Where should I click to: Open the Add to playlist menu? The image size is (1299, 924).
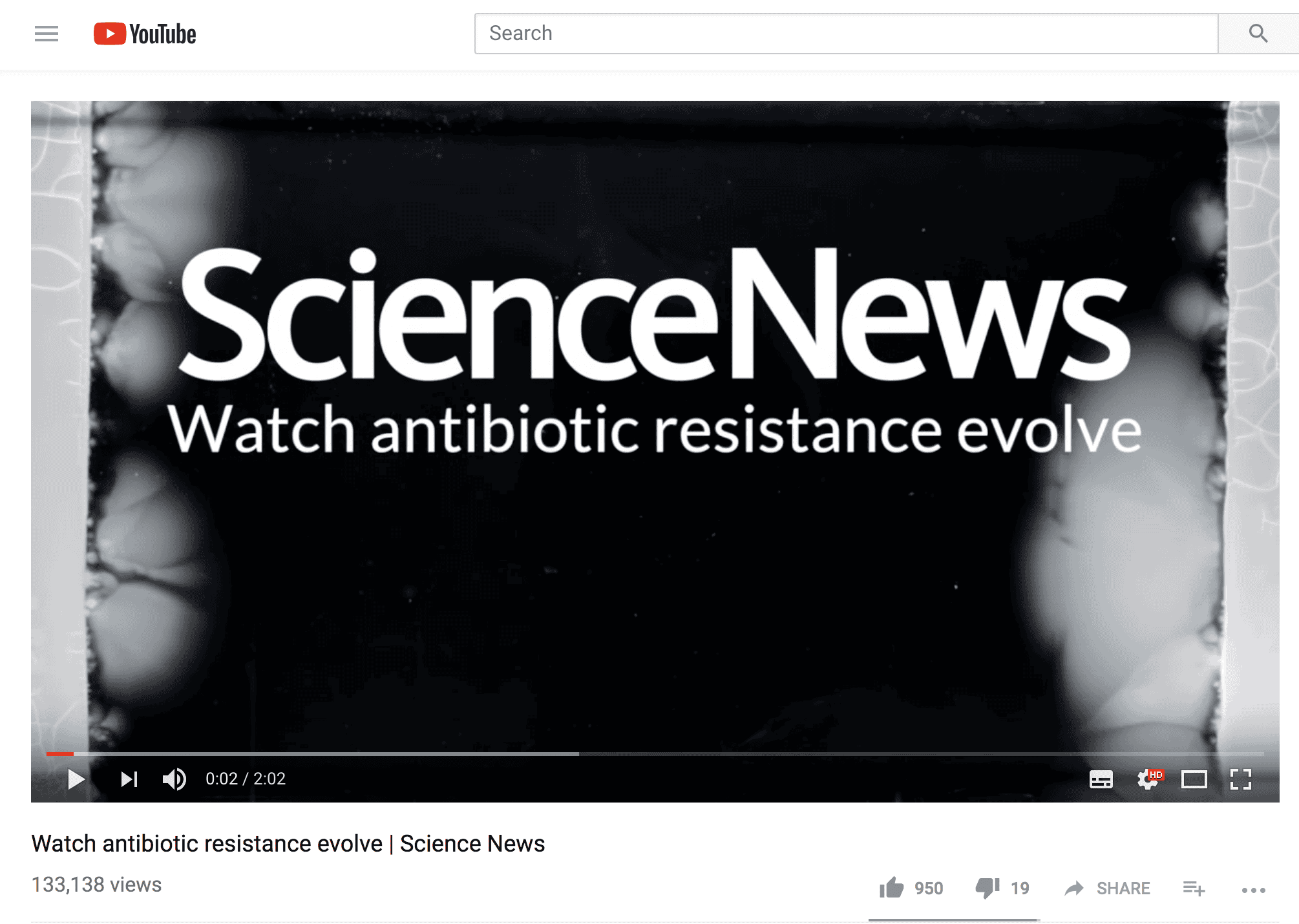(x=1194, y=888)
